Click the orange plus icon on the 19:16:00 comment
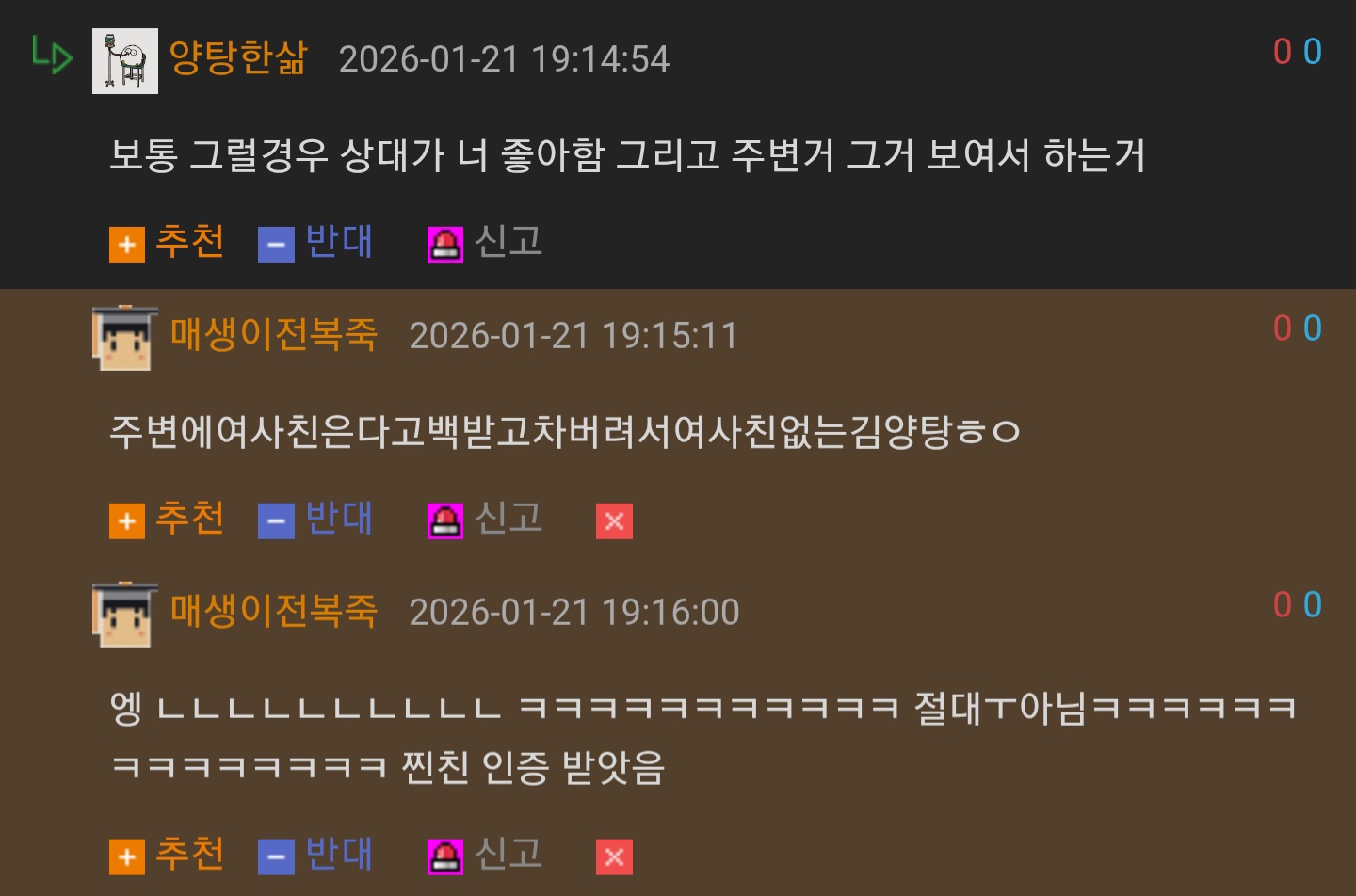Image resolution: width=1356 pixels, height=896 pixels. pos(127,857)
